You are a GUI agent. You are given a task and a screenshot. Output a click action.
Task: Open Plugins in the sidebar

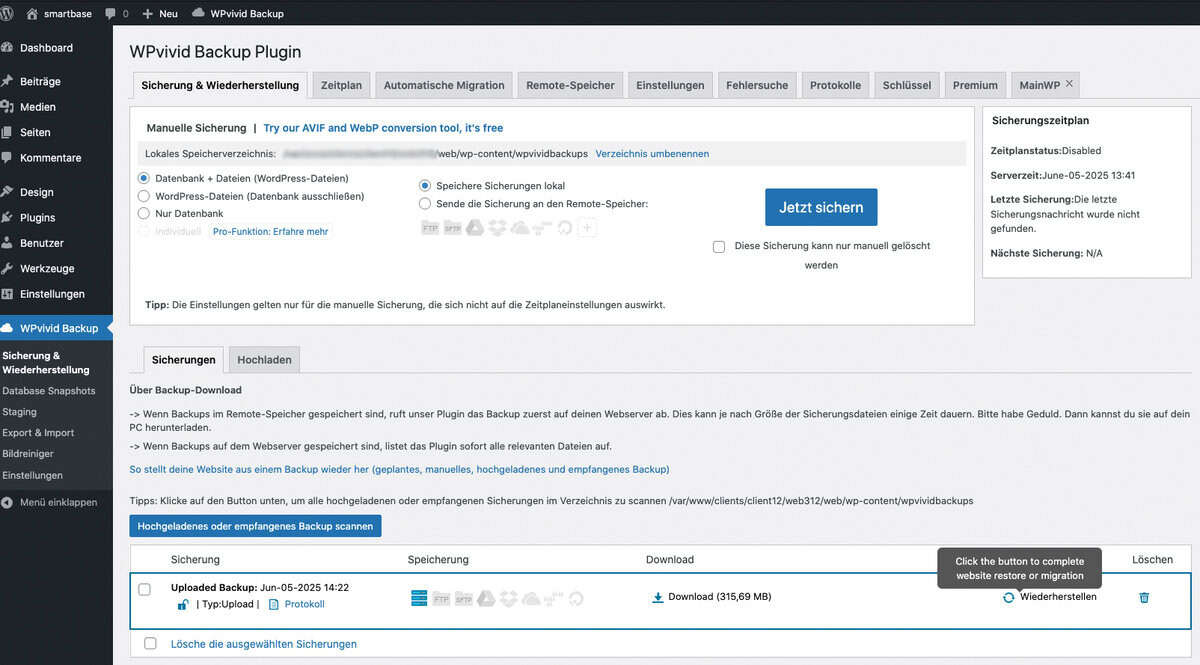tap(38, 218)
